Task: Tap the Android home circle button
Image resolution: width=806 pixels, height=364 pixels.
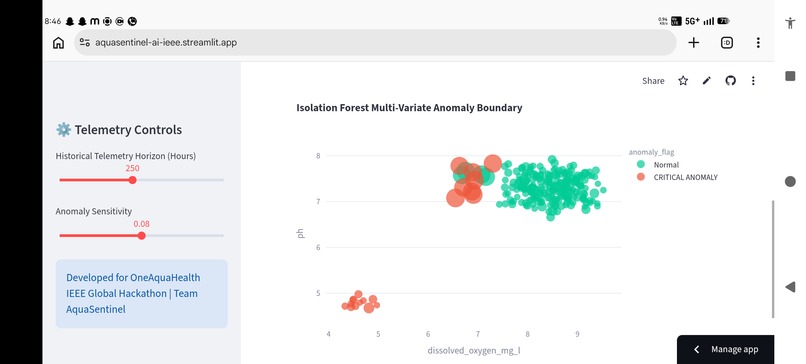Action: tap(790, 181)
